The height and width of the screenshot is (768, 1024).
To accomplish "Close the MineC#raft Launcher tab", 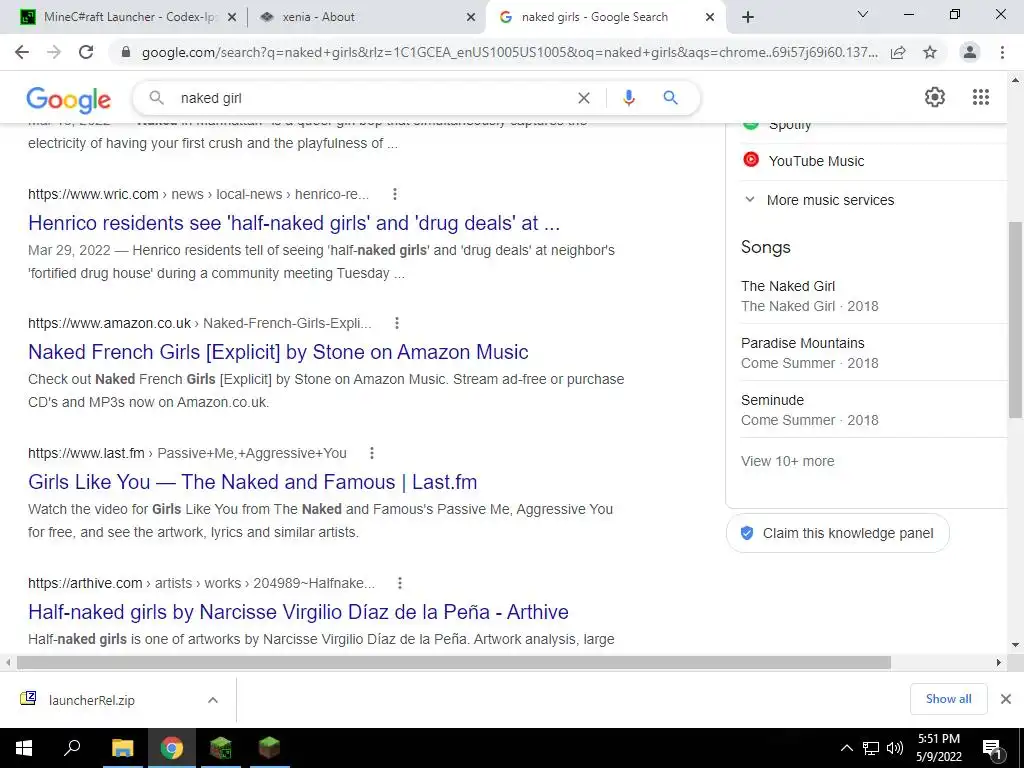I will pyautogui.click(x=232, y=18).
